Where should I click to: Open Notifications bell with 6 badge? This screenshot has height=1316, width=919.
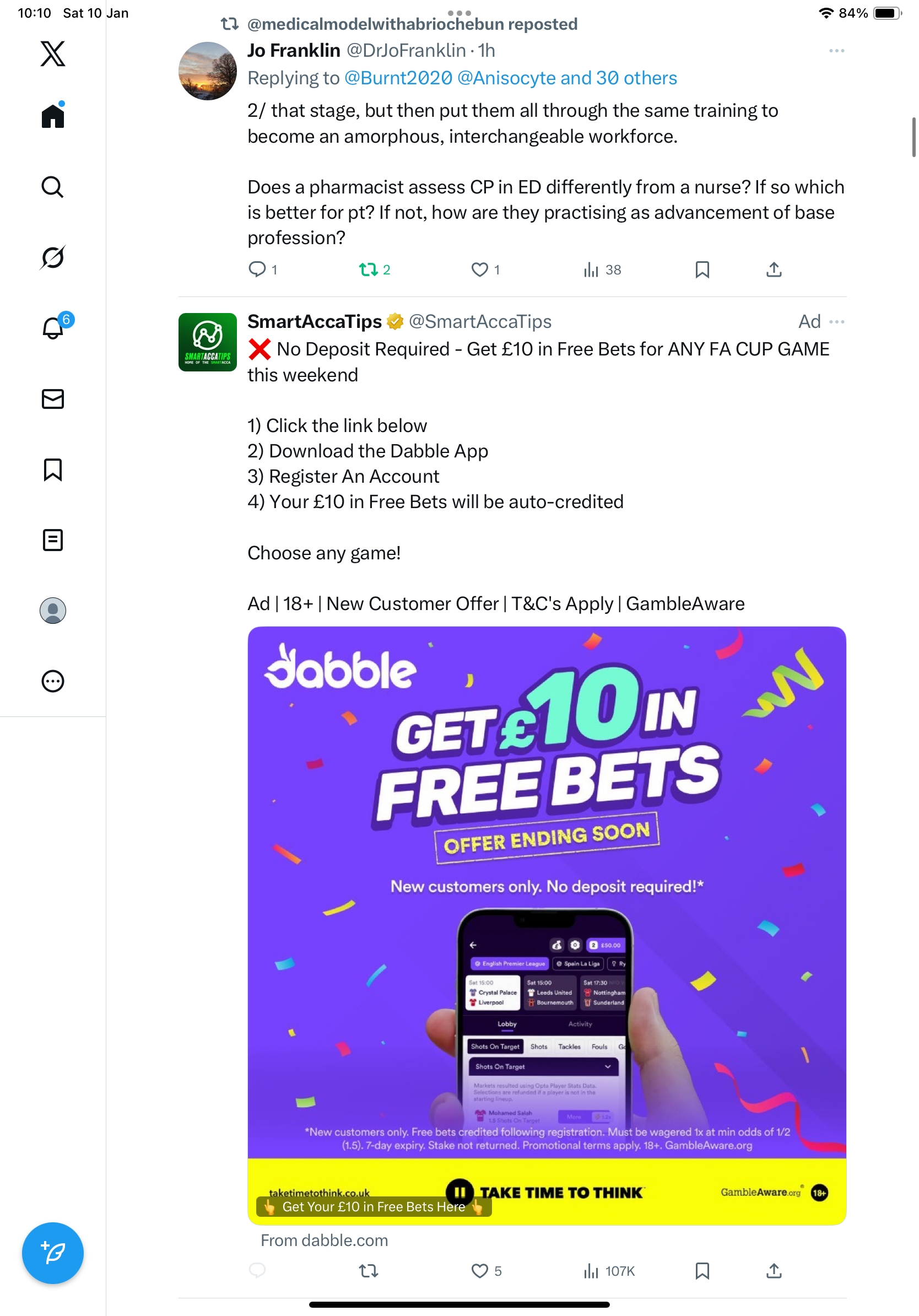click(53, 328)
